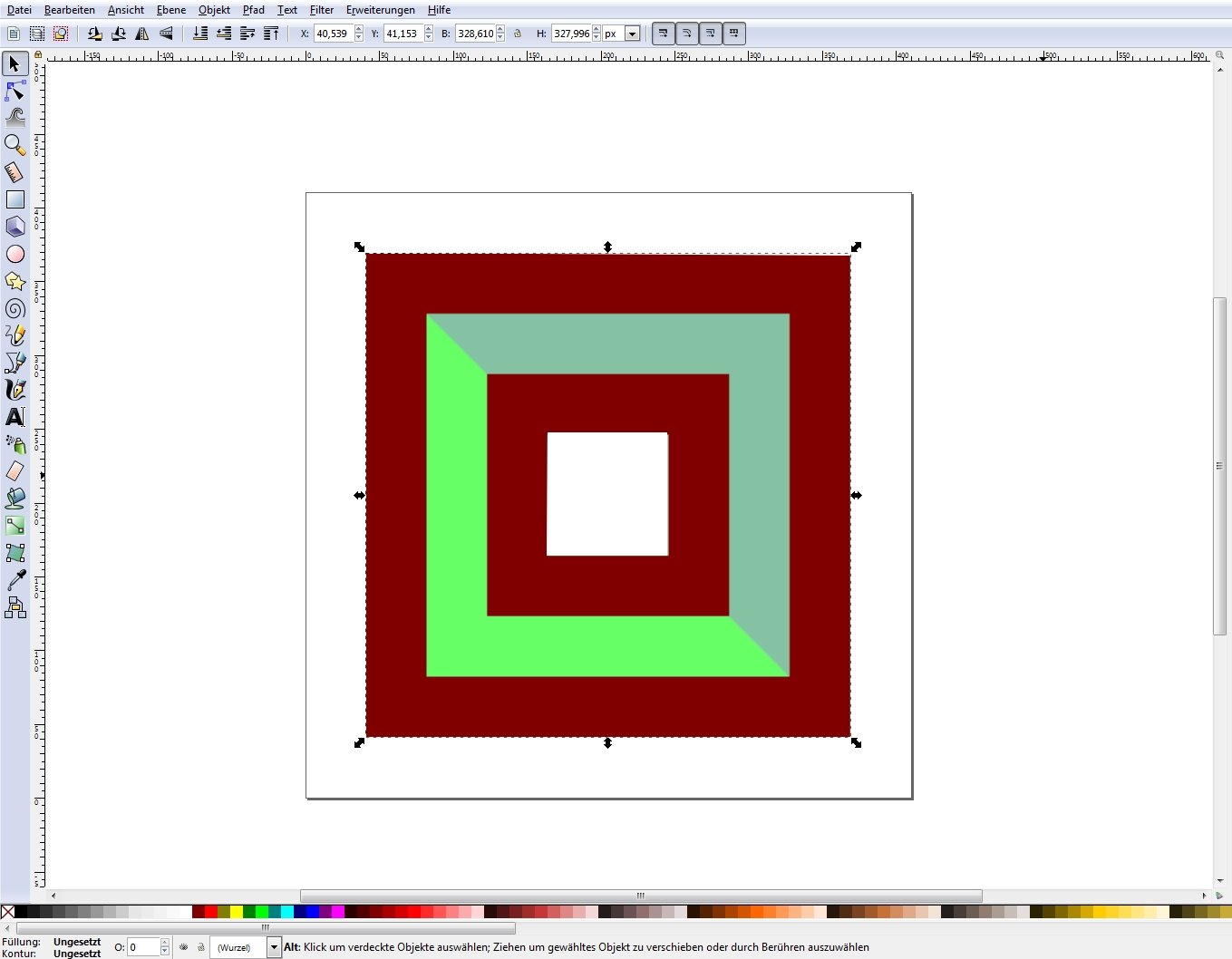Open the Objekt menu
The width and height of the screenshot is (1232, 959).
pyautogui.click(x=215, y=10)
